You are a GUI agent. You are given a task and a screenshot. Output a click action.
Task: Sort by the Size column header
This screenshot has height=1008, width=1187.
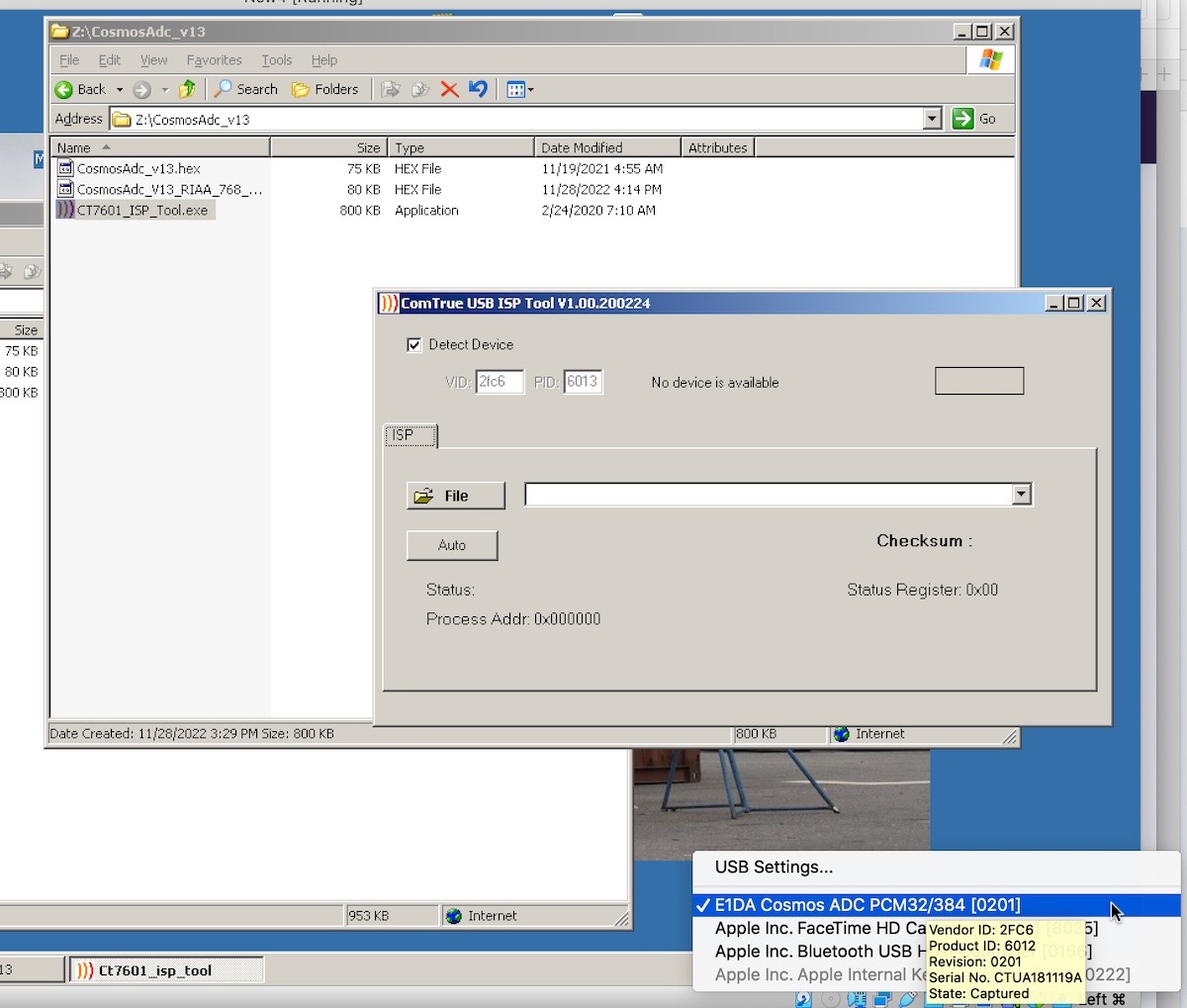click(x=328, y=147)
